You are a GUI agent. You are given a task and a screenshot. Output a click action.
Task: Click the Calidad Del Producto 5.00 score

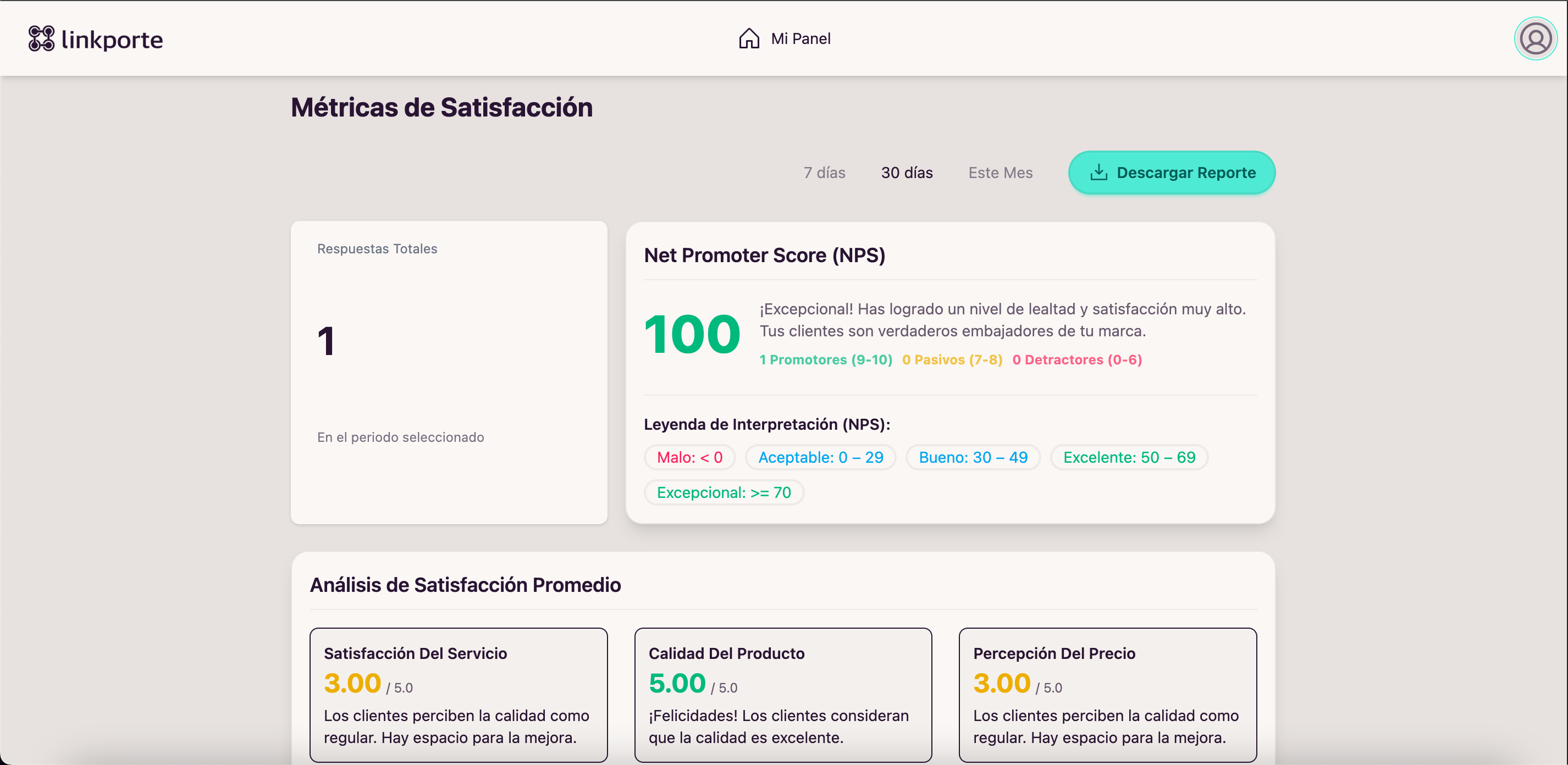click(x=676, y=683)
